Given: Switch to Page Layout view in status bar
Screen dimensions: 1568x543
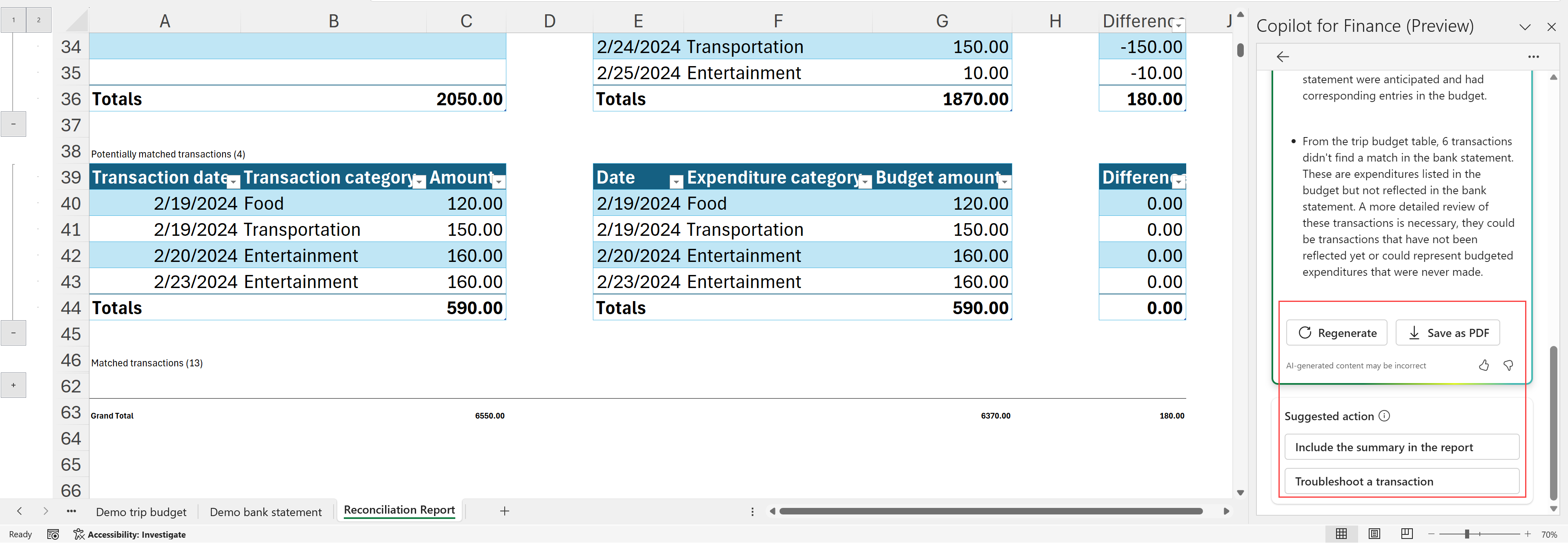Looking at the screenshot, I should coord(1374,534).
